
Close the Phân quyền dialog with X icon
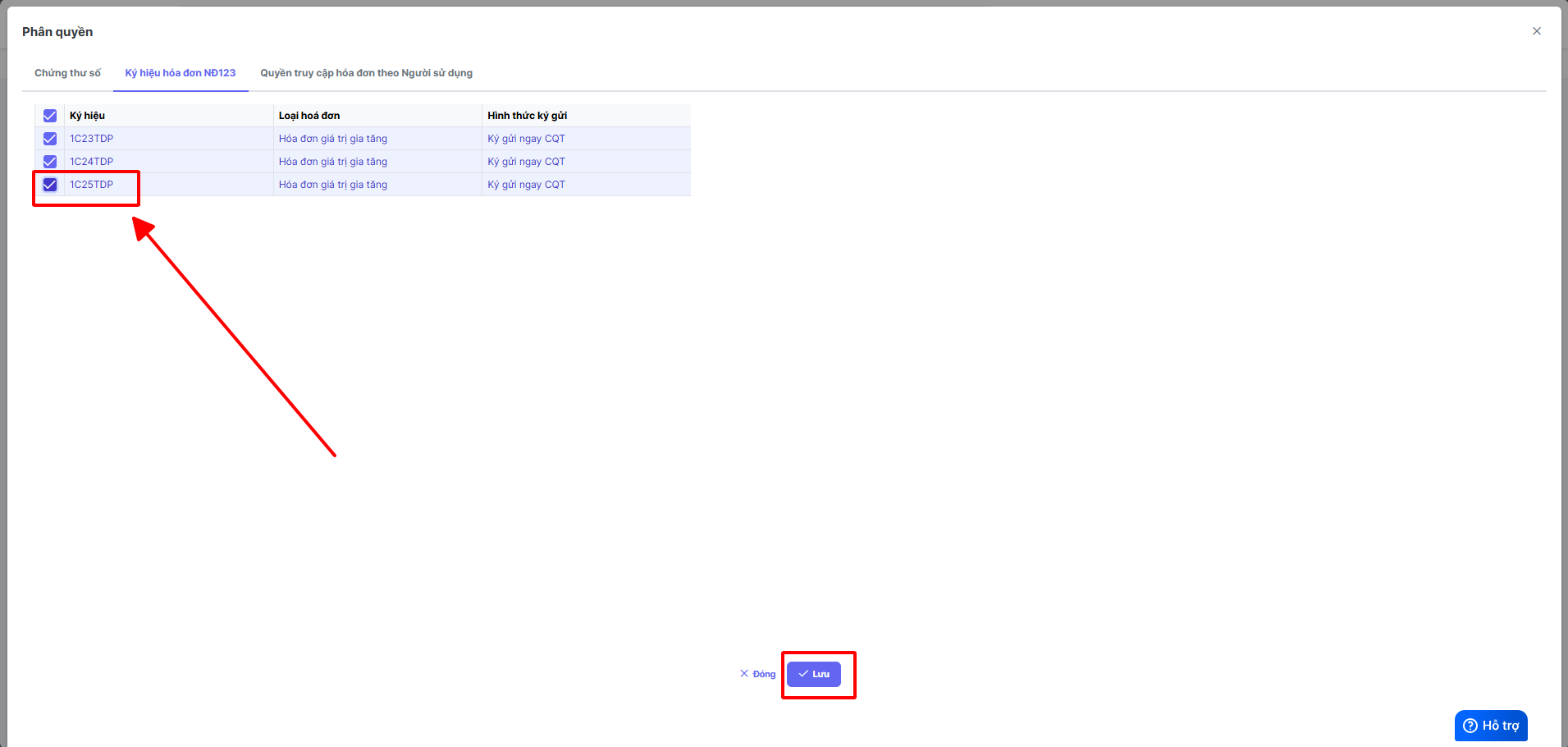[1536, 31]
